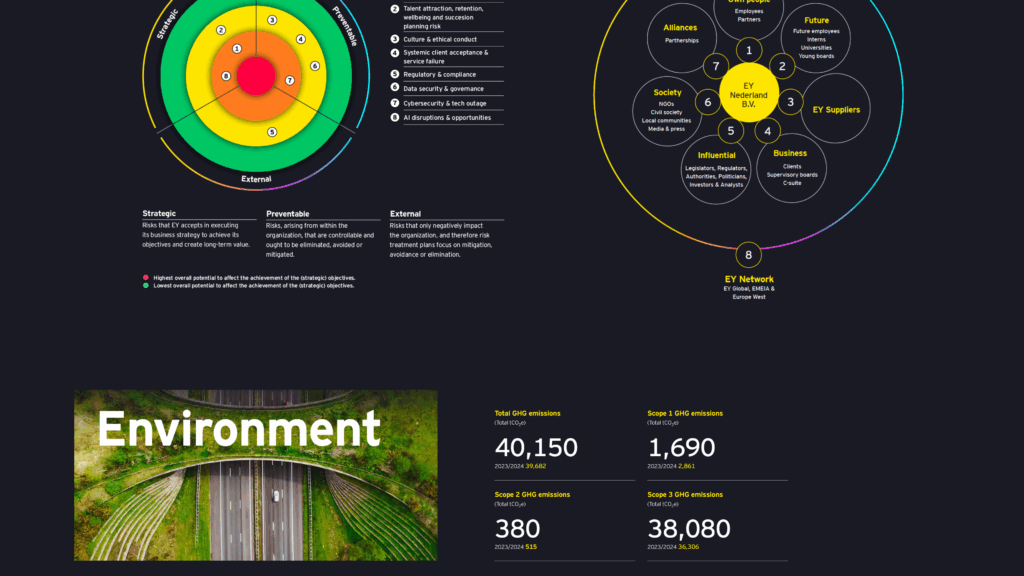Click the Alliances stakeholder bubble
The height and width of the screenshot is (576, 1024).
(682, 38)
